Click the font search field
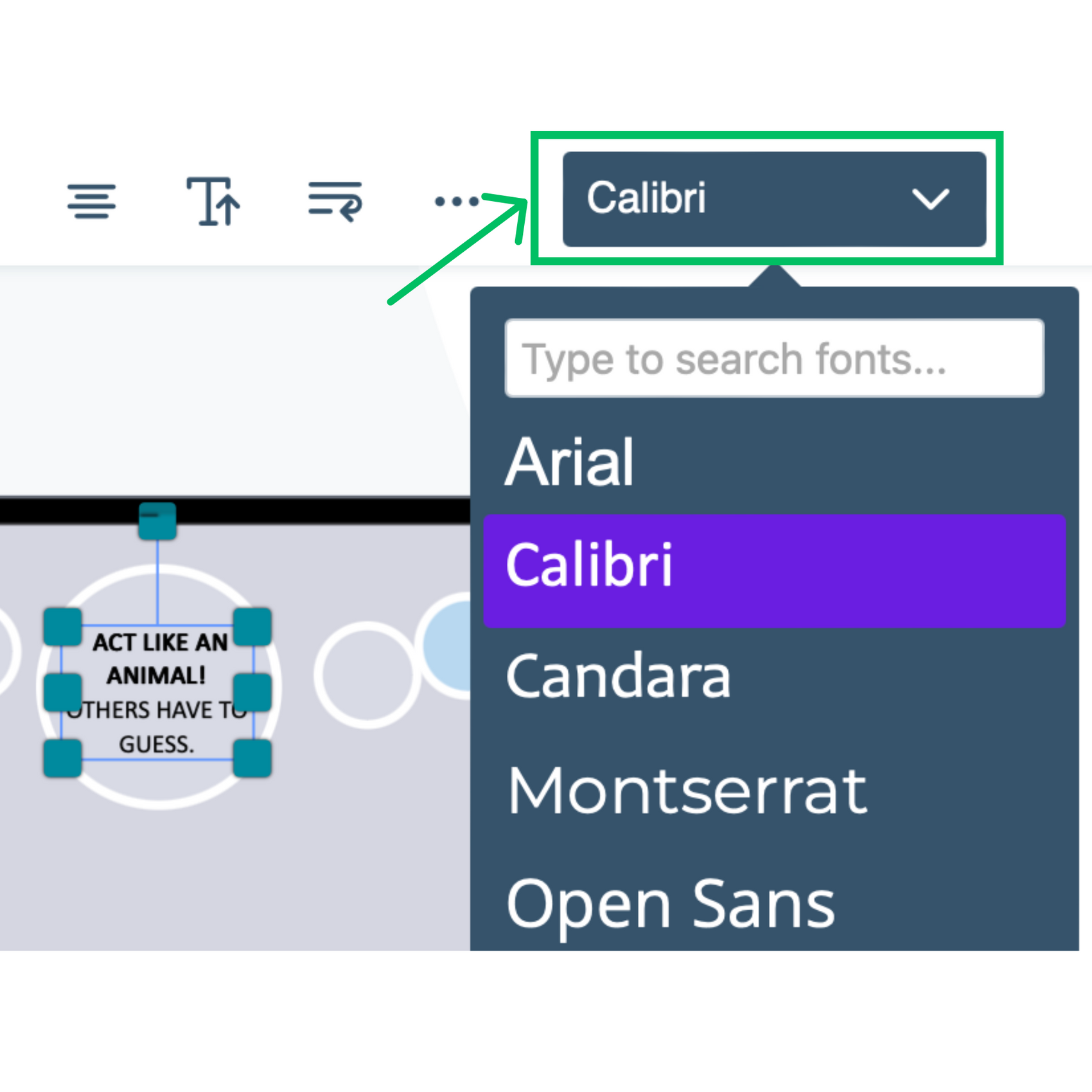Viewport: 1092px width, 1092px height. click(x=774, y=358)
